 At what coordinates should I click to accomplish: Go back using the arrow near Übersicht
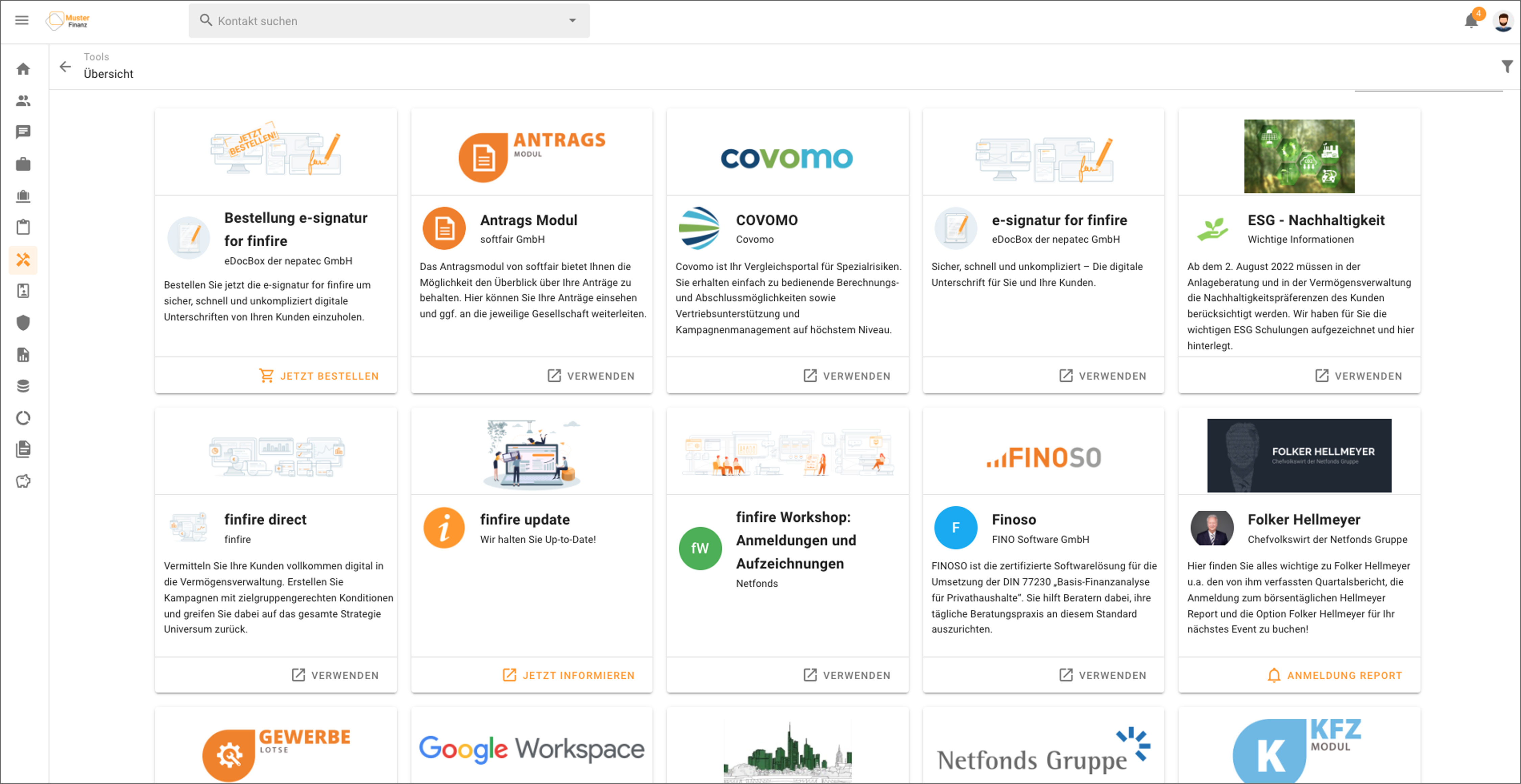[65, 66]
